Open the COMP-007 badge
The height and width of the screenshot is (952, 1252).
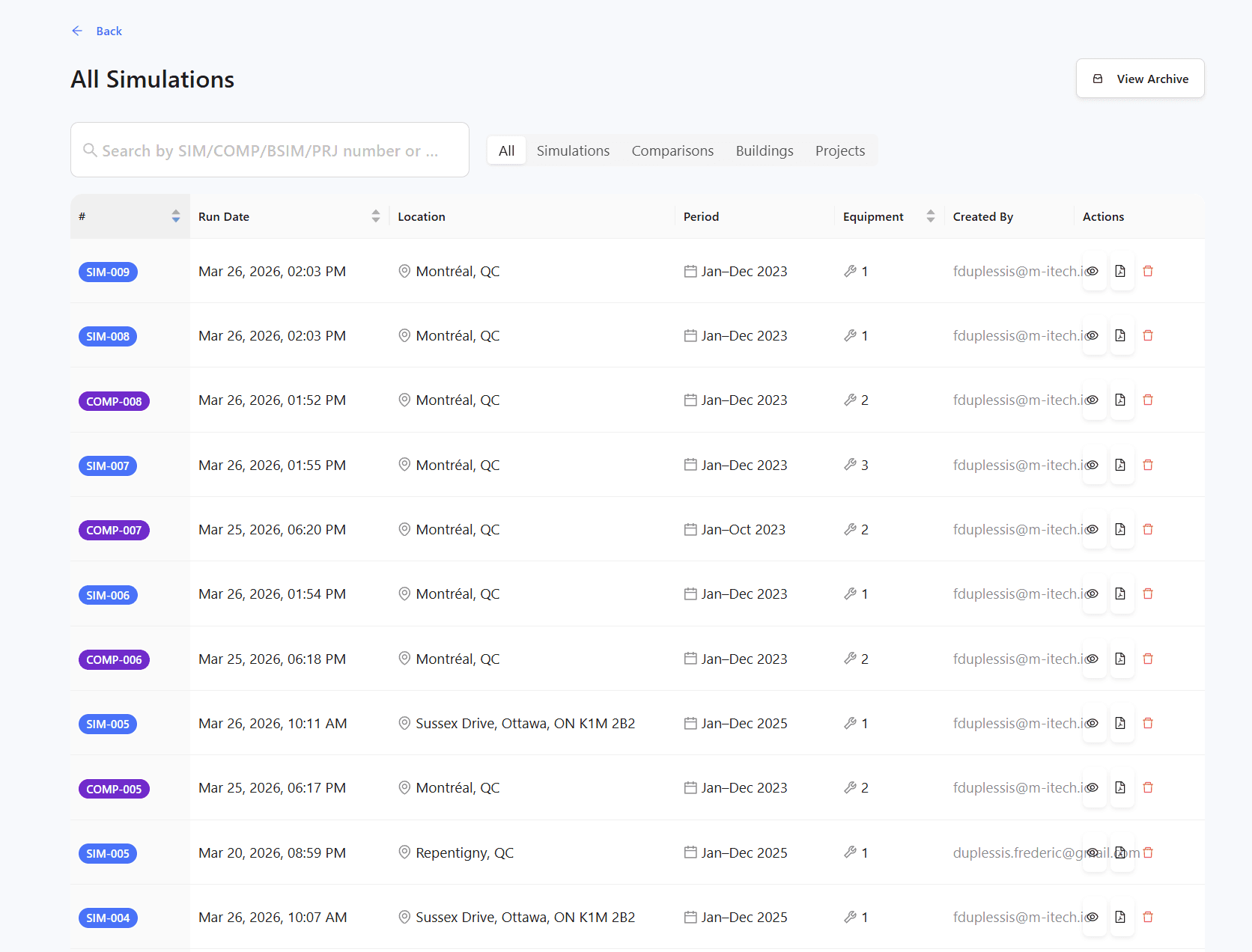[x=114, y=530]
